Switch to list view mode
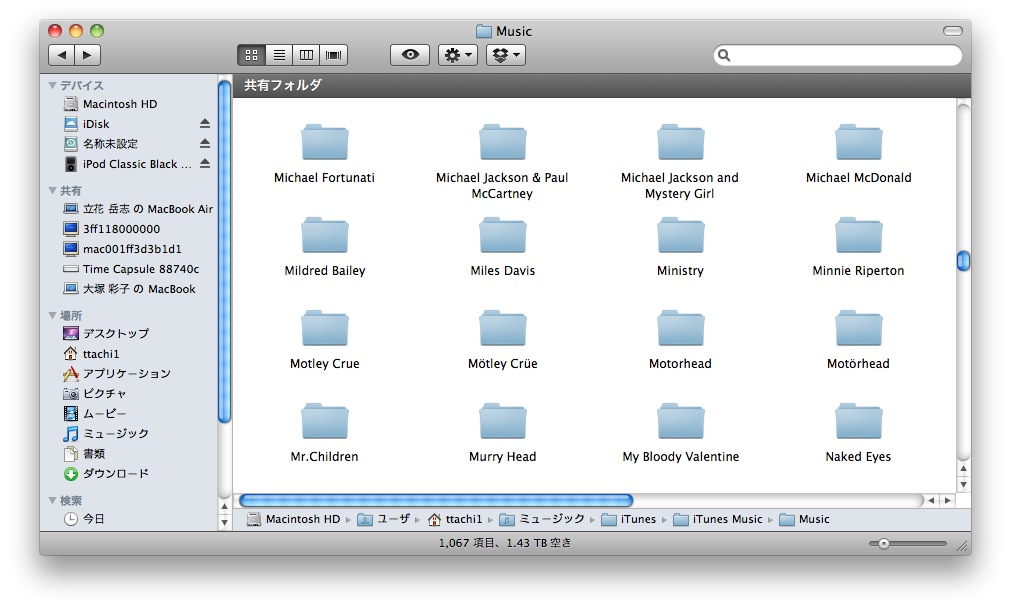1011x615 pixels. (280, 55)
